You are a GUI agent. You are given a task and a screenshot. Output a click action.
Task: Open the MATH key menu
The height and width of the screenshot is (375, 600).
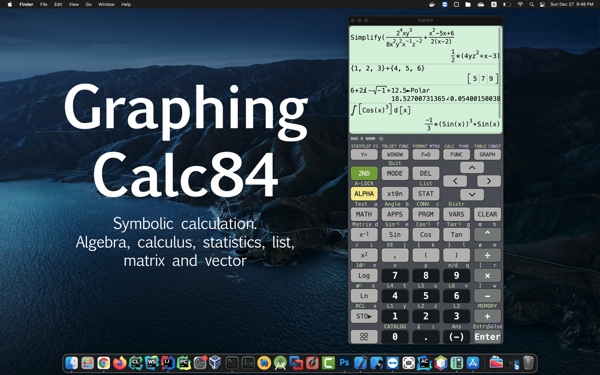[364, 214]
